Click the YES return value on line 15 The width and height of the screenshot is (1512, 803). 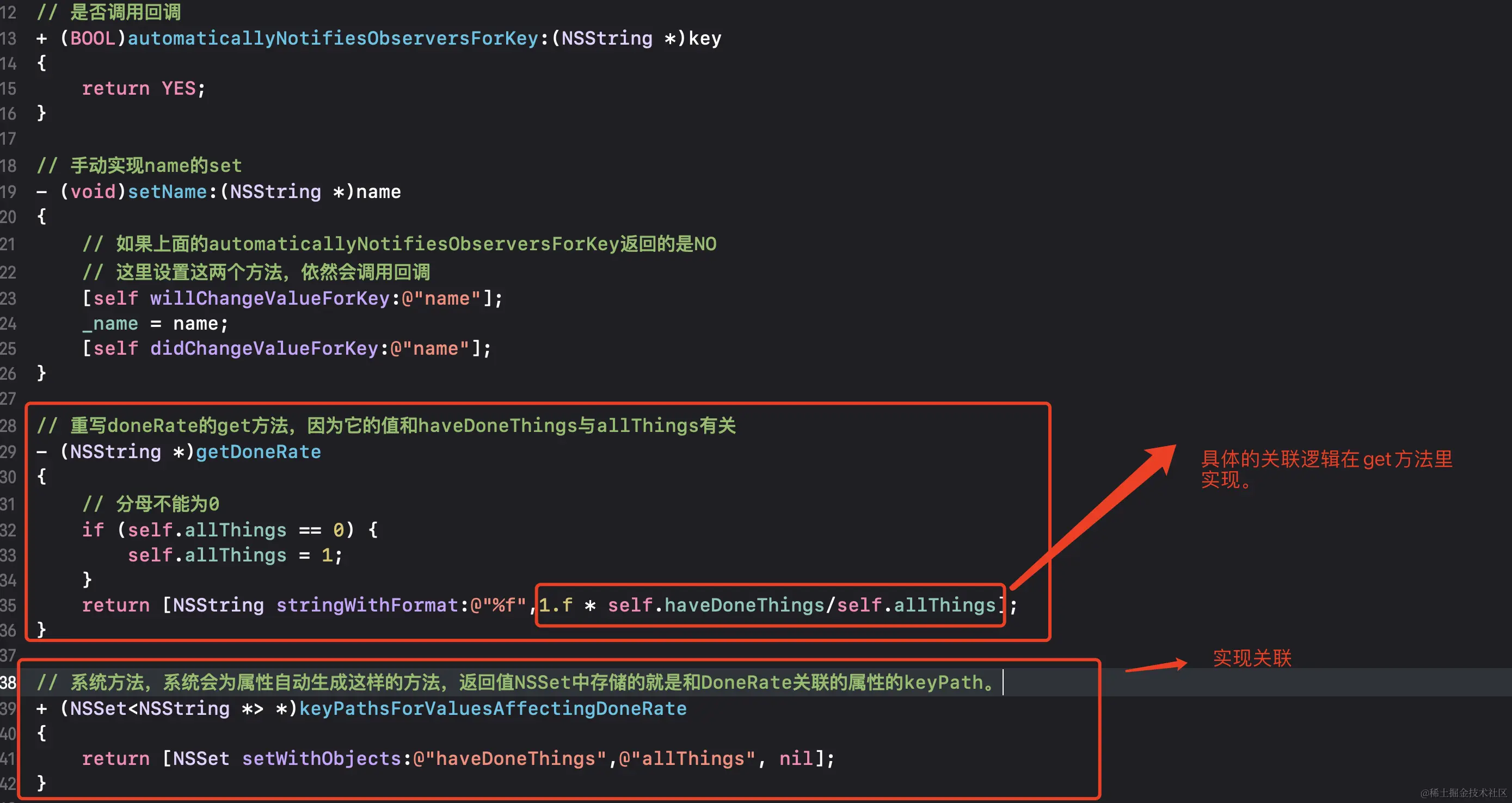coord(179,89)
